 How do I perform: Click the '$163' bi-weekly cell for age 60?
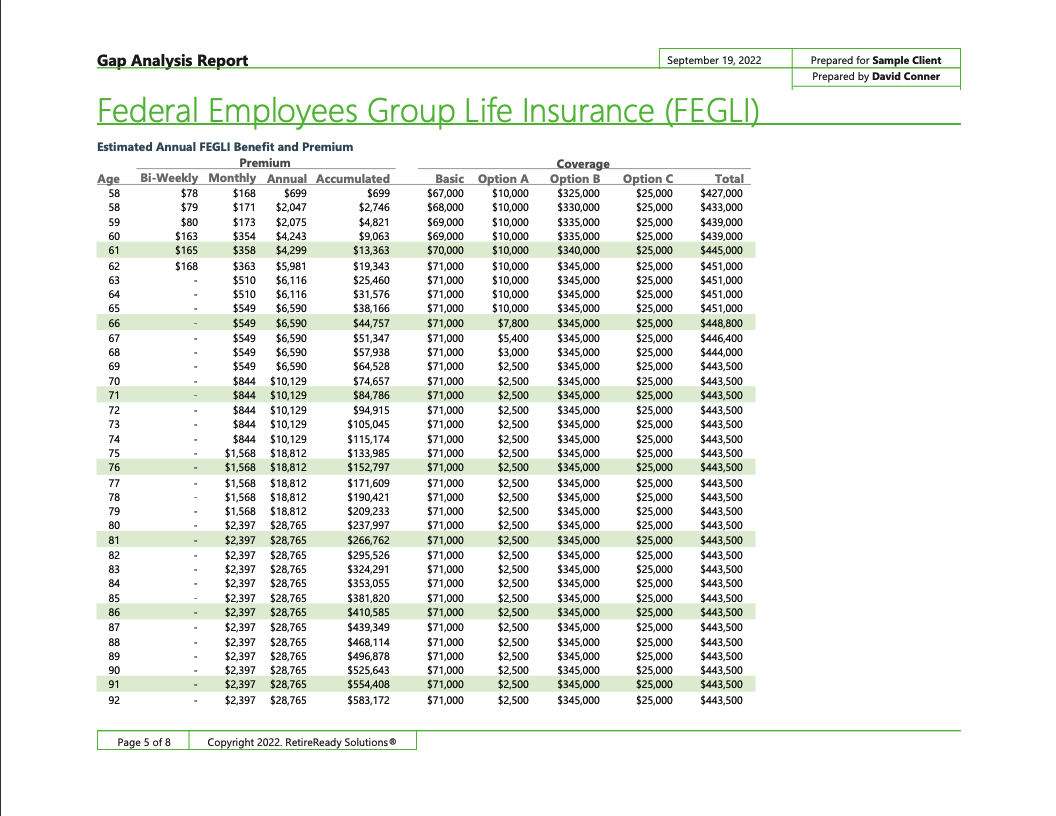pos(187,236)
